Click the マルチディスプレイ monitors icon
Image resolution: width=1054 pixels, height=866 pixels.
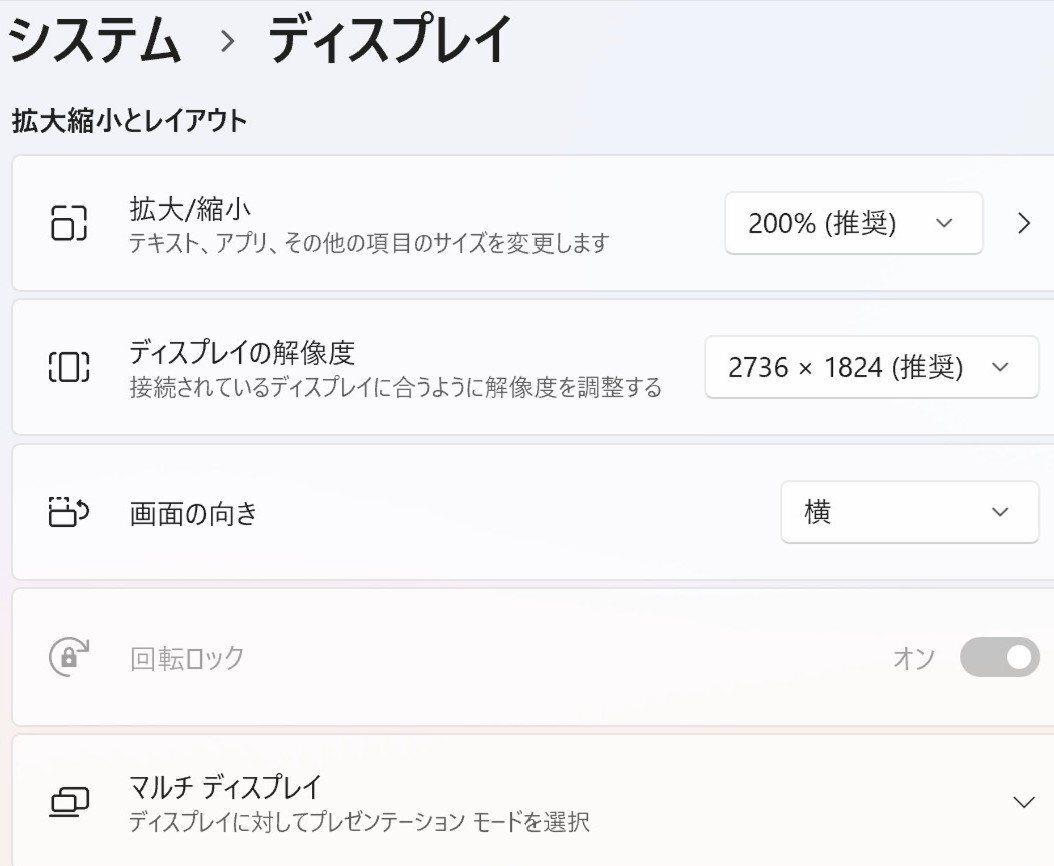pos(68,801)
